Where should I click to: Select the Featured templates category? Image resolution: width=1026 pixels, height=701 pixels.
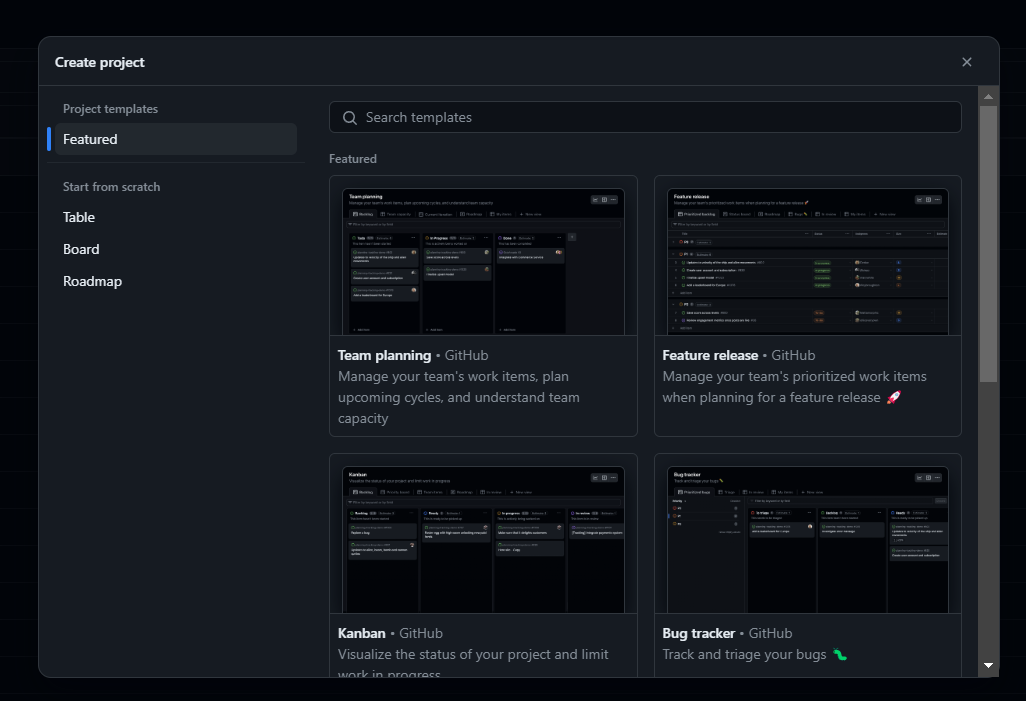click(x=175, y=139)
